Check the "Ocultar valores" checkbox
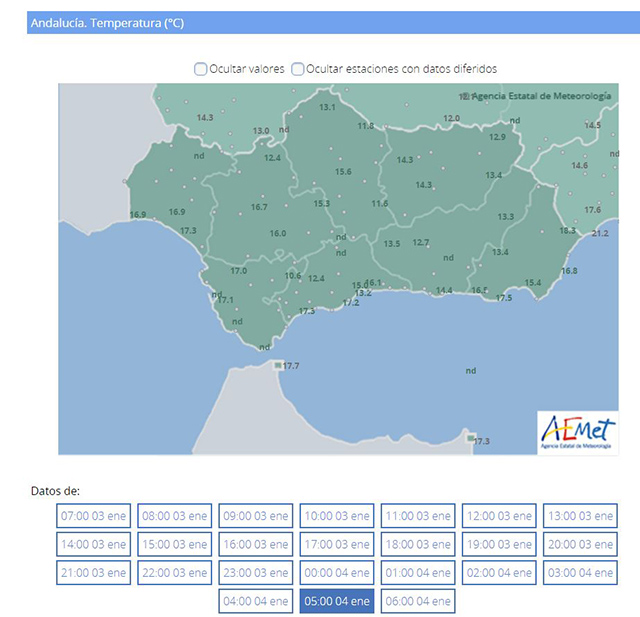Screen dimensions: 640x617 [x=201, y=69]
